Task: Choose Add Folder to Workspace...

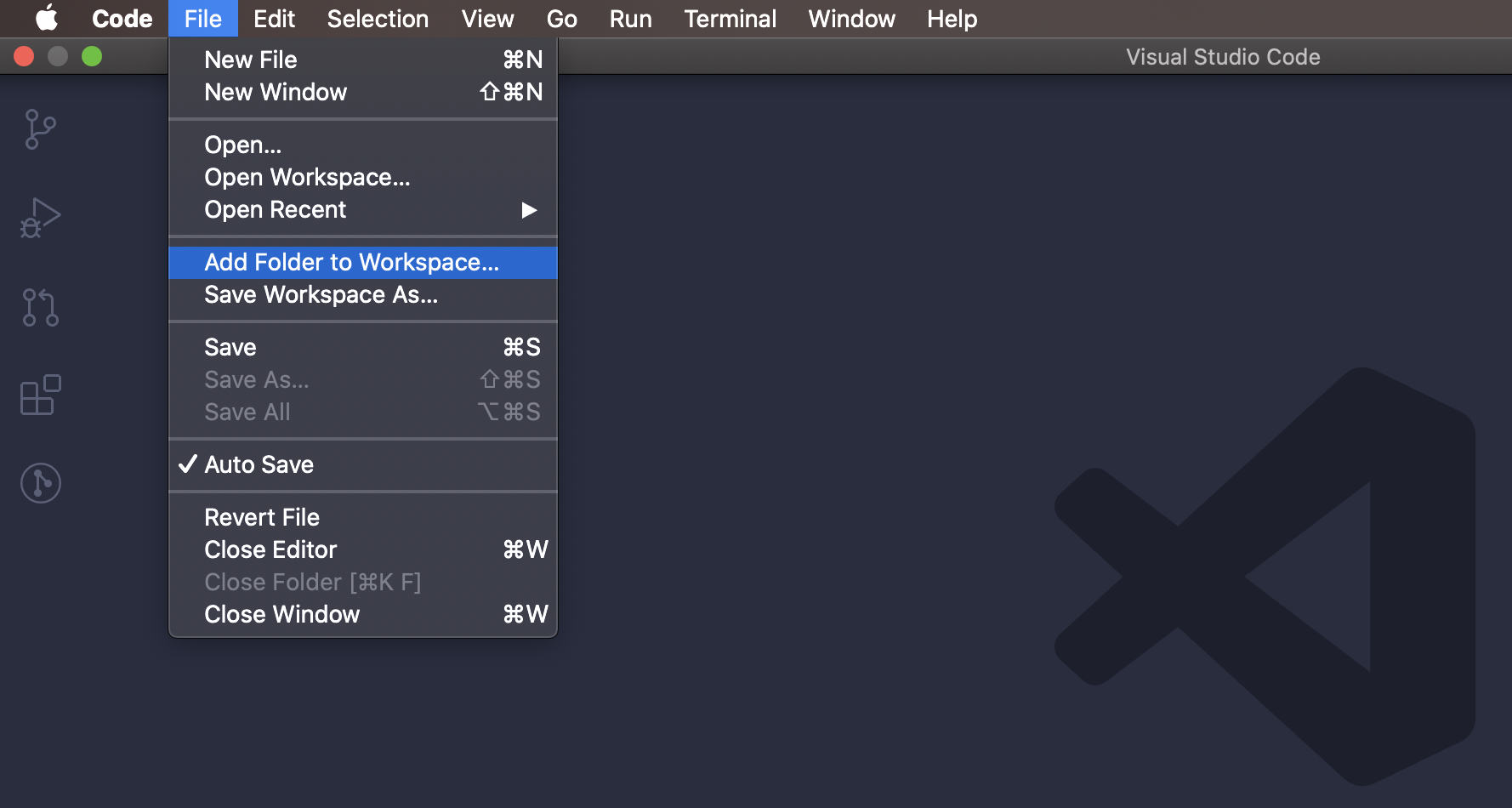Action: 363,262
